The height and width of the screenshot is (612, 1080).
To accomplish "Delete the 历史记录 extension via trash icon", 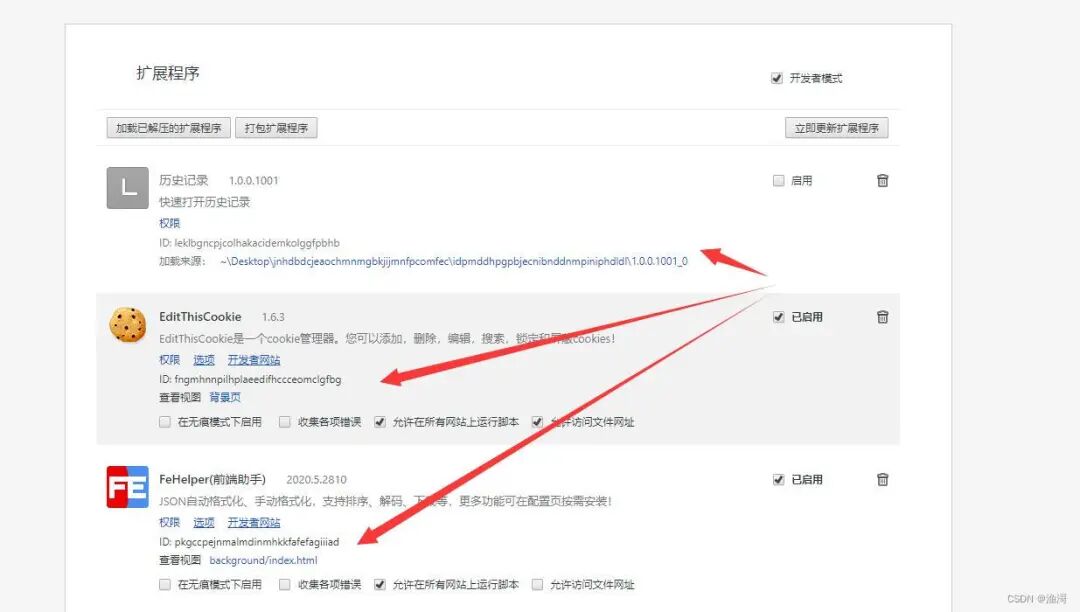I will [882, 180].
